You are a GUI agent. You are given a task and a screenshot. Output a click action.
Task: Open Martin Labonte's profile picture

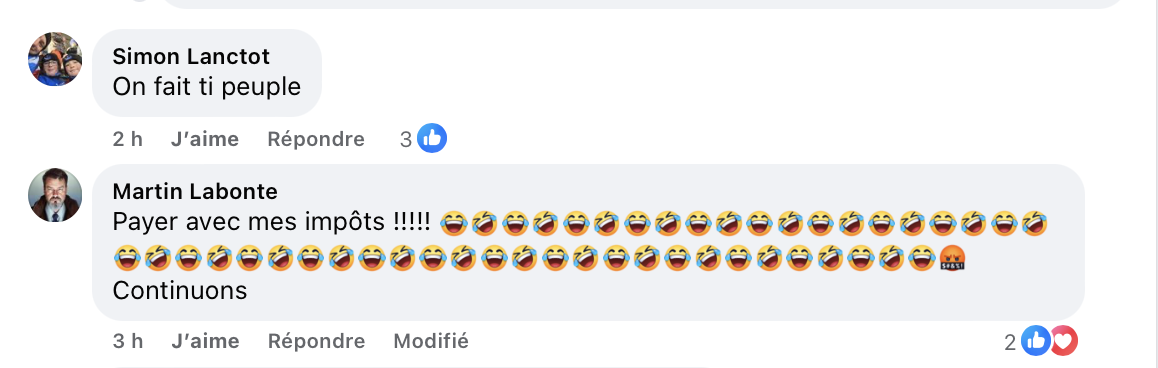click(x=55, y=195)
